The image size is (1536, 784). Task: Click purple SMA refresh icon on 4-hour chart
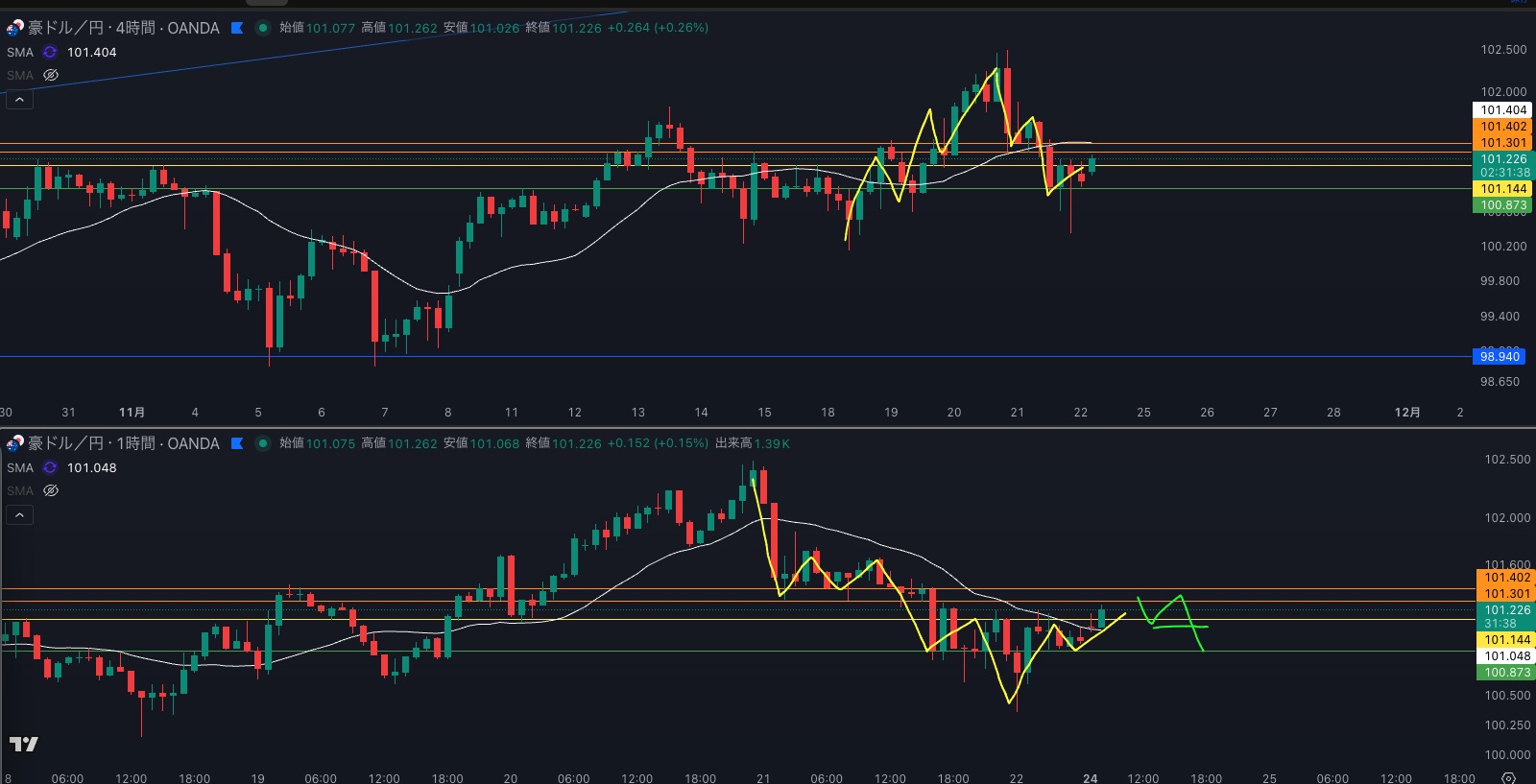pos(50,53)
